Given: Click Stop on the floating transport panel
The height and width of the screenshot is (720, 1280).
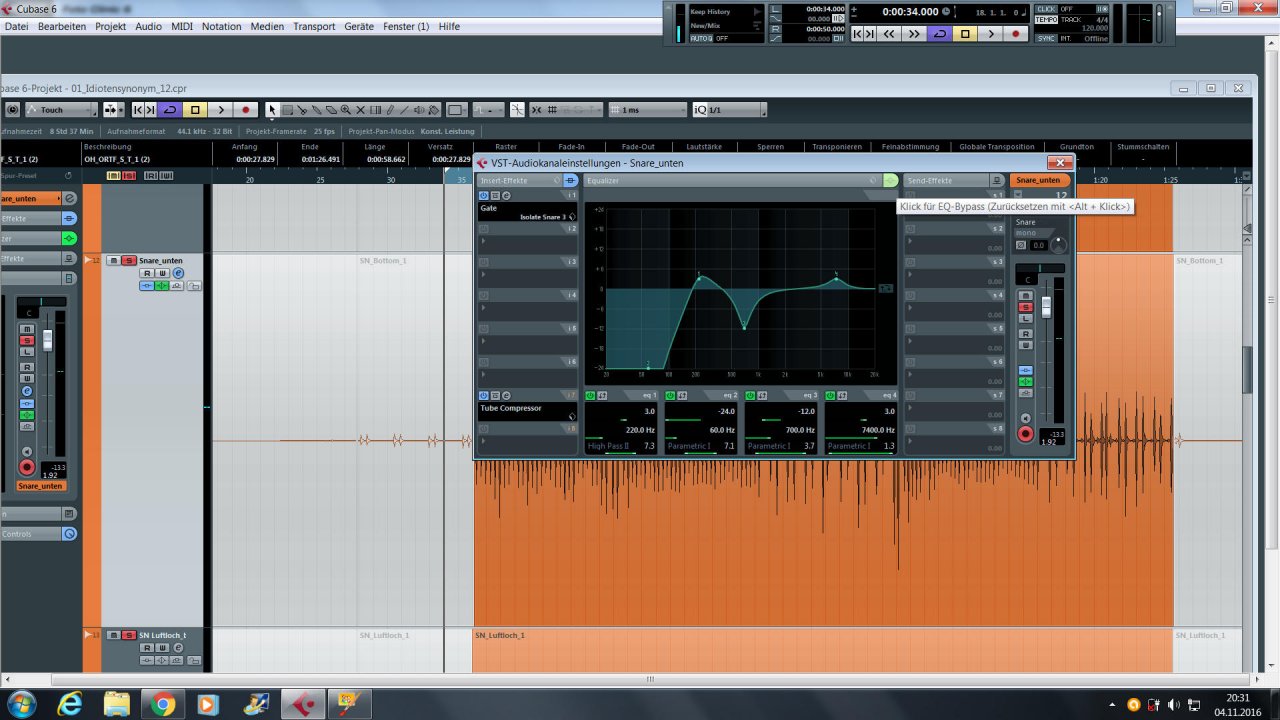Looking at the screenshot, I should tap(965, 33).
